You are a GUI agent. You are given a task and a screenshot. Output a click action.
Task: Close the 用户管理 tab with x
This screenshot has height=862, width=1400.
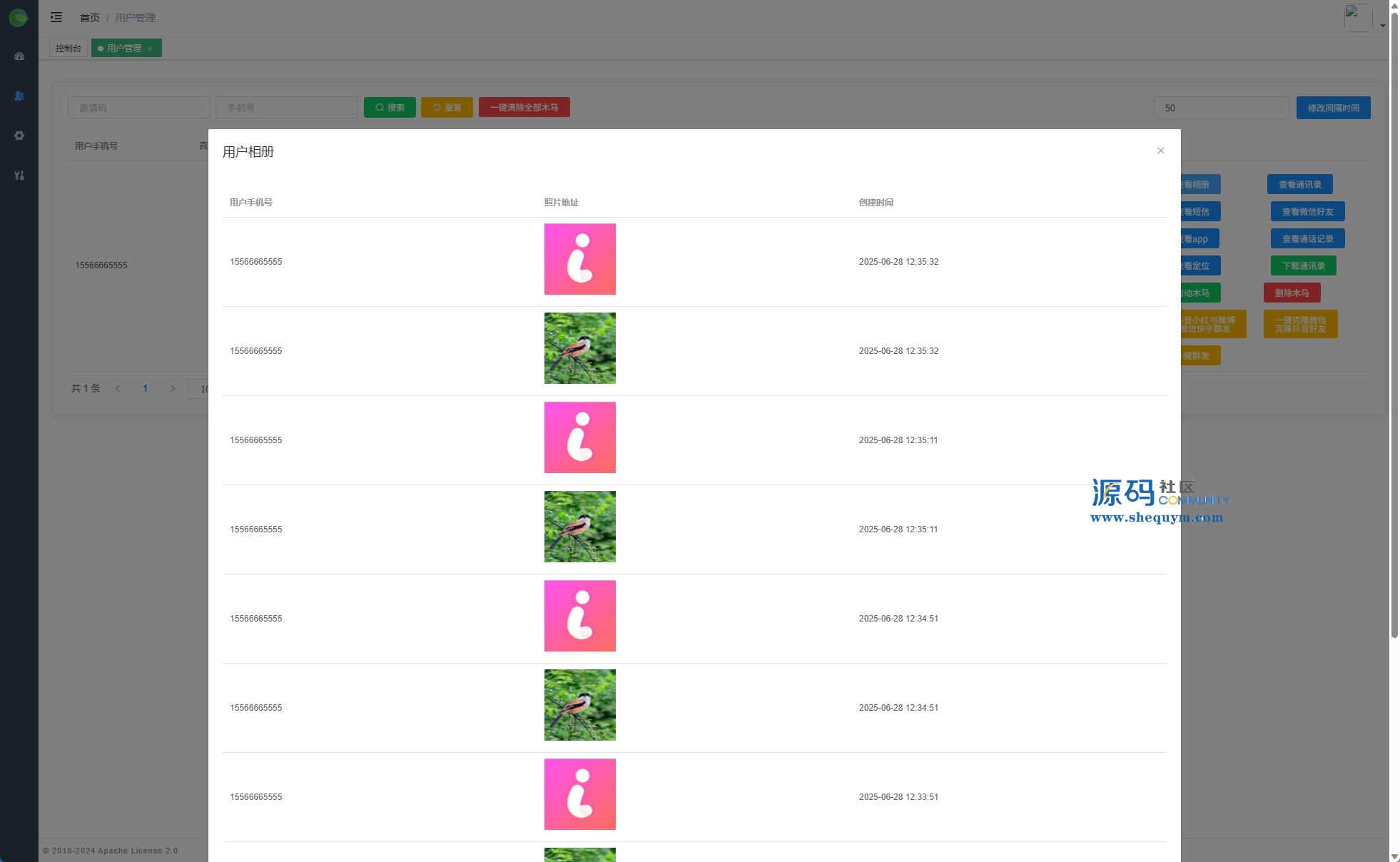coord(150,49)
